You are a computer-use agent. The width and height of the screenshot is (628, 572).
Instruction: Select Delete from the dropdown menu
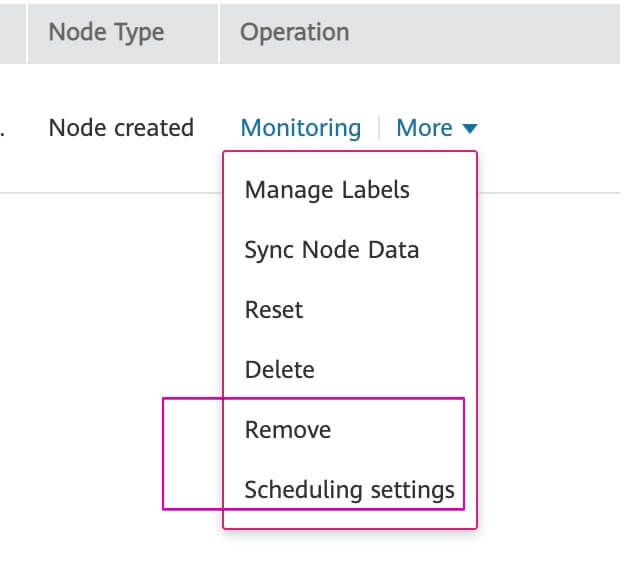279,370
